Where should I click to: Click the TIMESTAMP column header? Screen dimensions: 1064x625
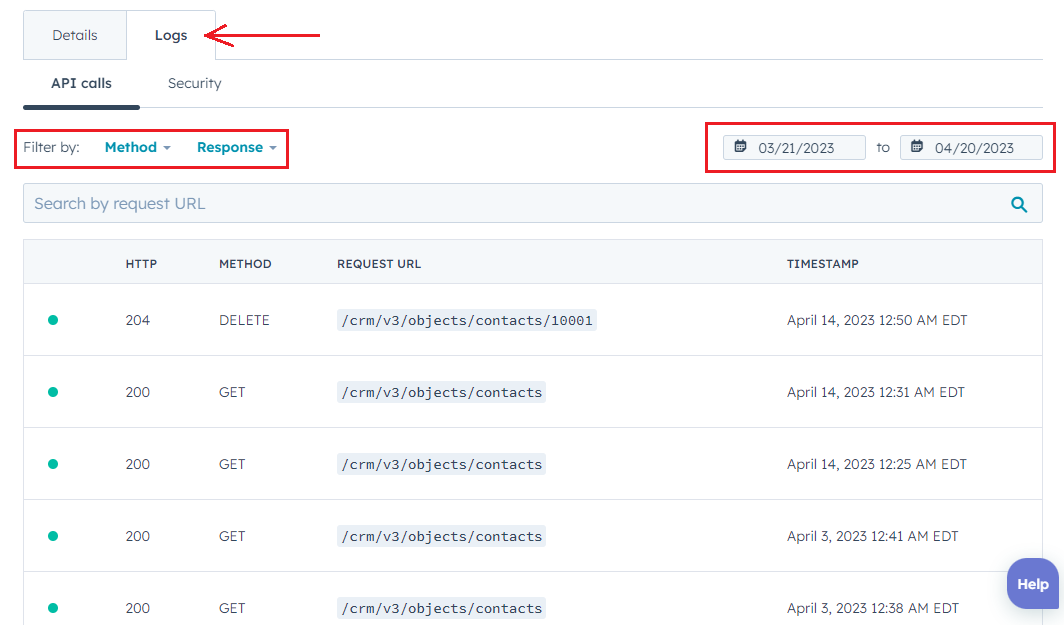click(822, 264)
